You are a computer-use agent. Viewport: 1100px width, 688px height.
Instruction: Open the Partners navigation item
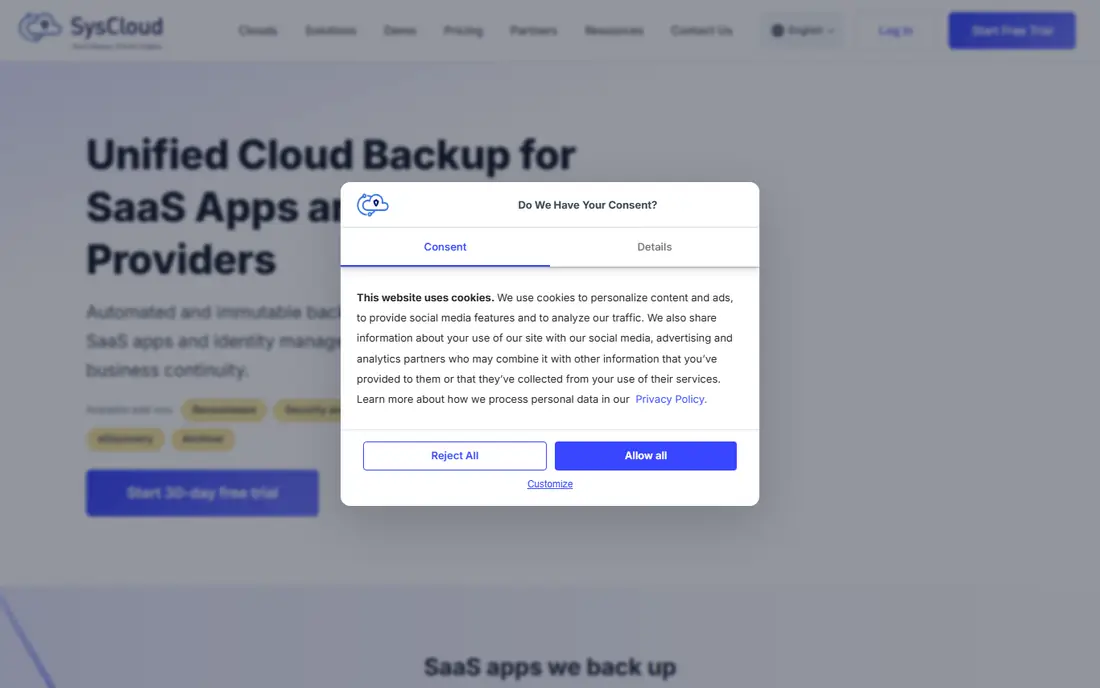pyautogui.click(x=533, y=31)
